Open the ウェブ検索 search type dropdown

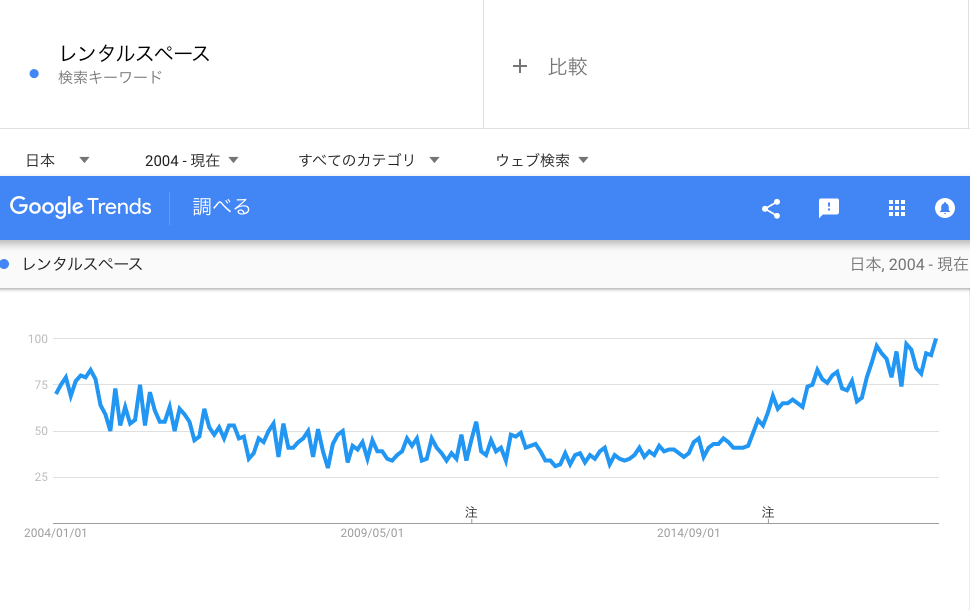click(x=542, y=160)
